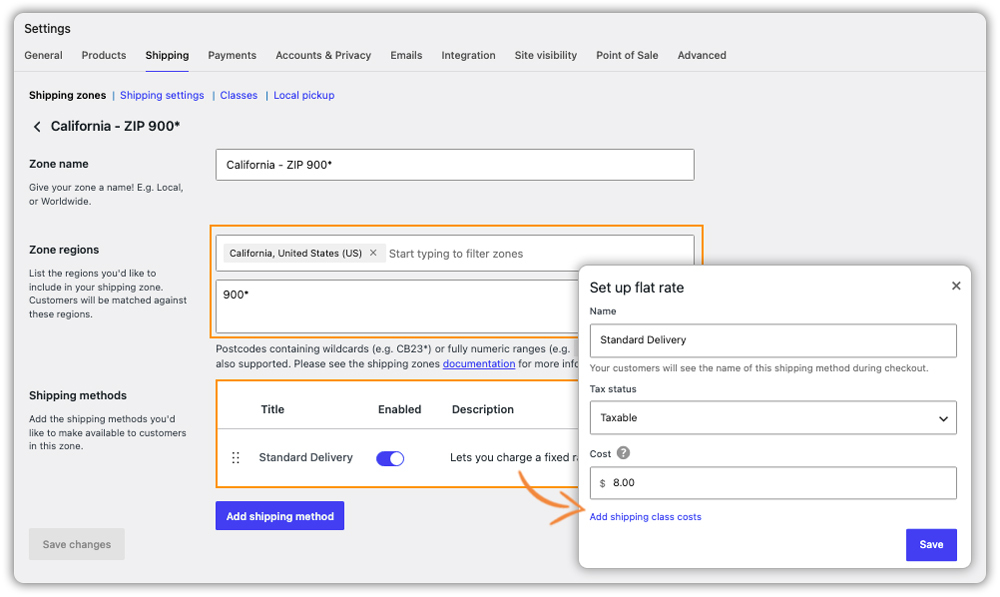Grab the drag handle for Standard Delivery

point(235,458)
